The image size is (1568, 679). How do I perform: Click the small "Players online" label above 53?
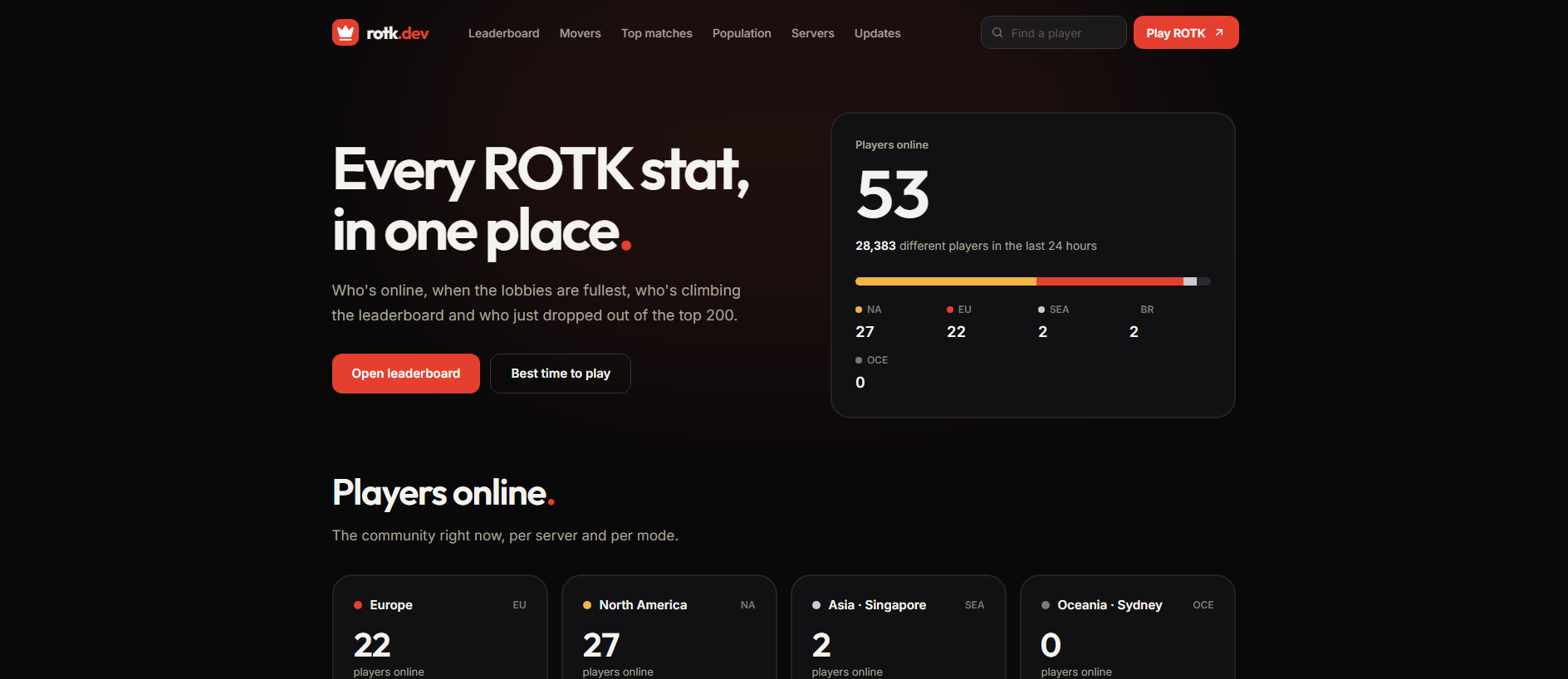892,144
